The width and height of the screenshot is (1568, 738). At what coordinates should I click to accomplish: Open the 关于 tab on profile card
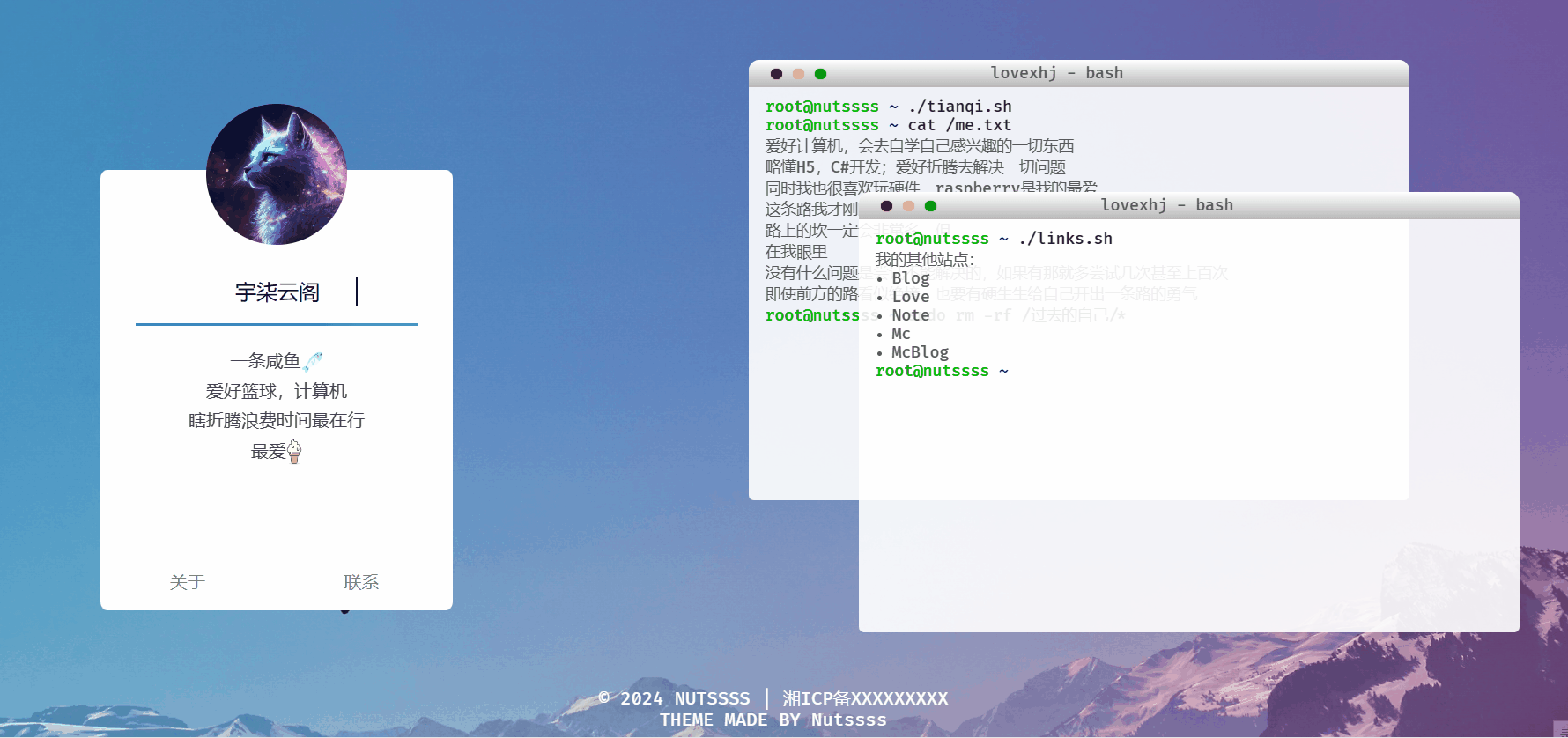tap(188, 582)
